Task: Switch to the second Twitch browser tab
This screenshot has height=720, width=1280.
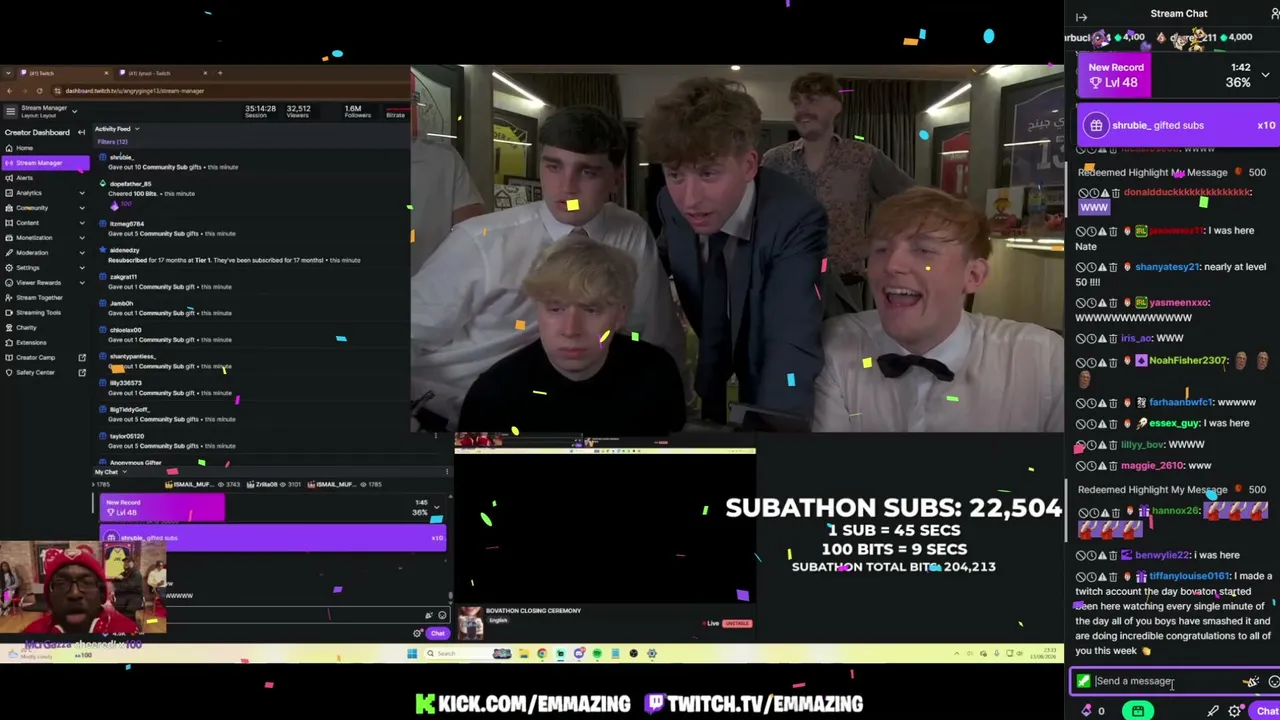Action: (x=160, y=73)
